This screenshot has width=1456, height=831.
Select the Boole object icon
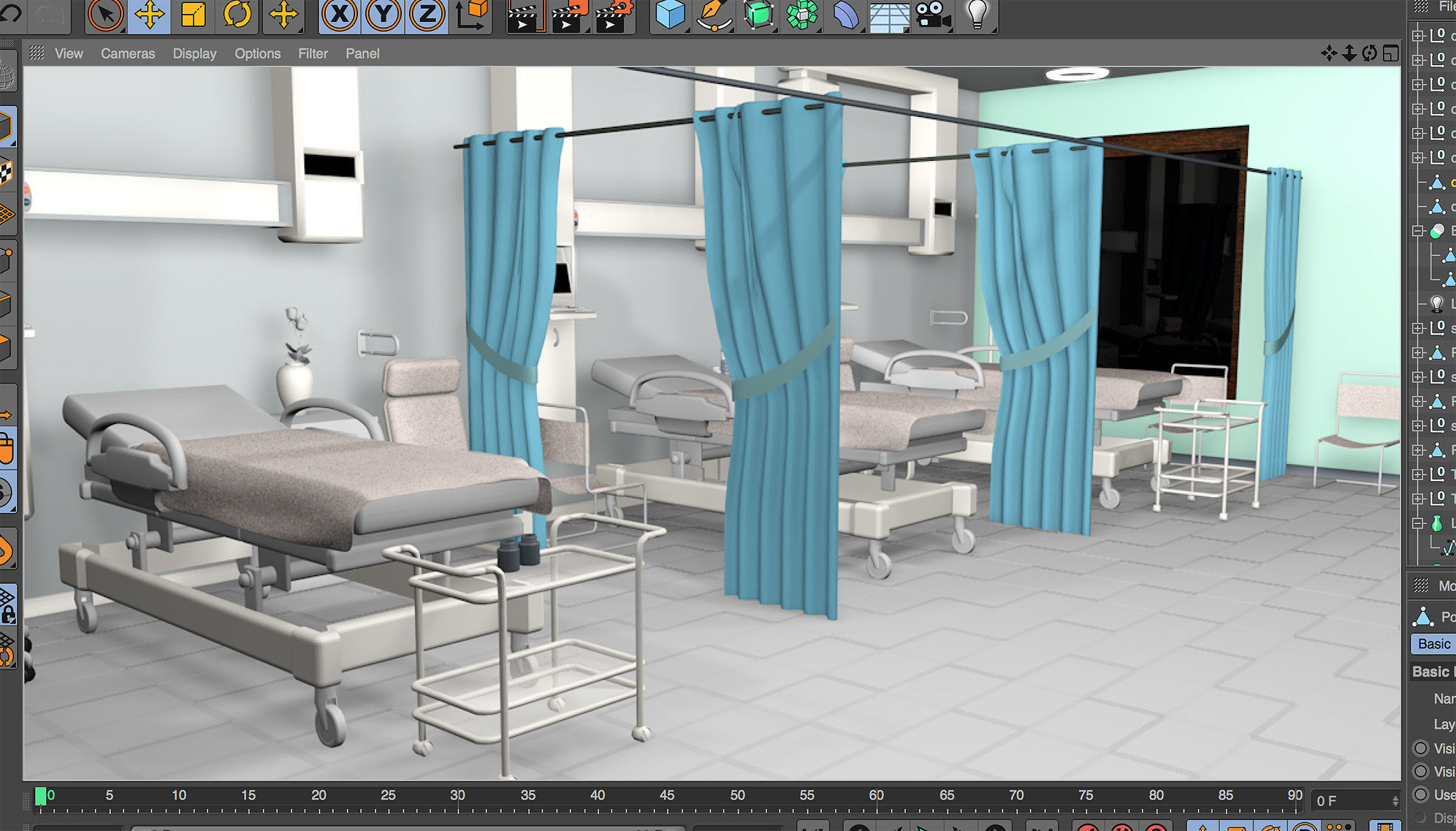click(1437, 231)
